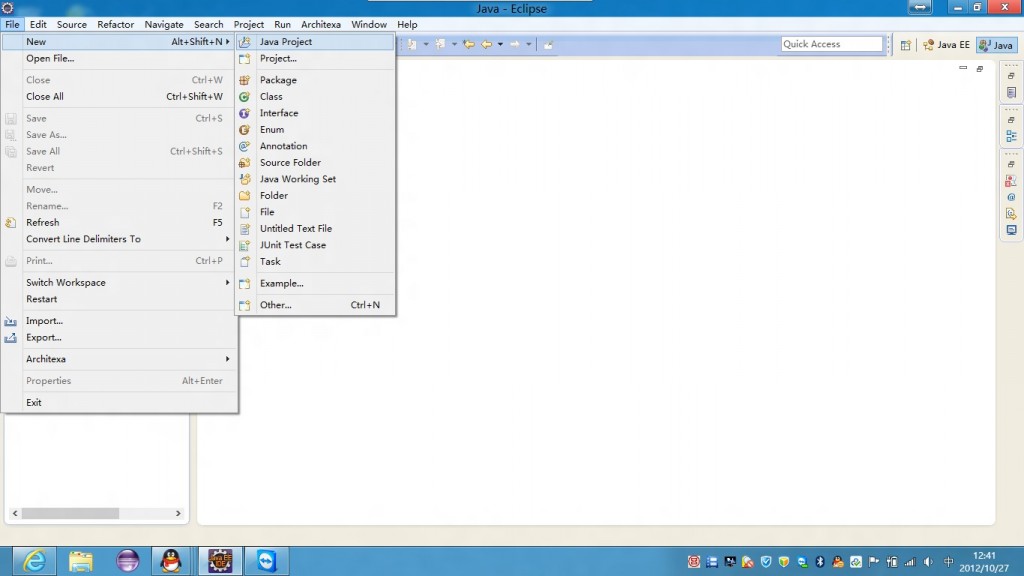
Task: Click the left panel horizontal scrollbar thumb
Action: [70, 513]
